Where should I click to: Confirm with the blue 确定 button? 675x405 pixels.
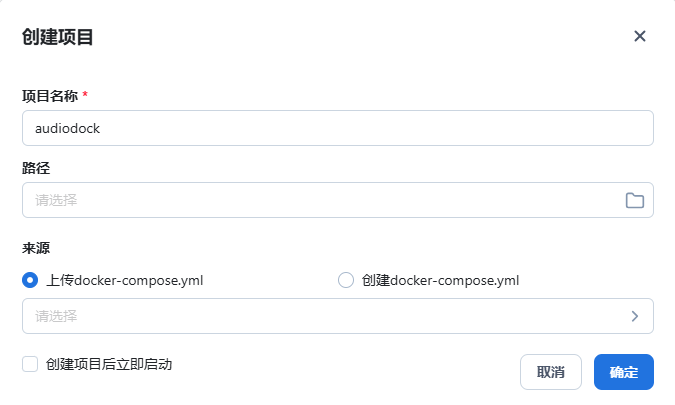[x=623, y=372]
